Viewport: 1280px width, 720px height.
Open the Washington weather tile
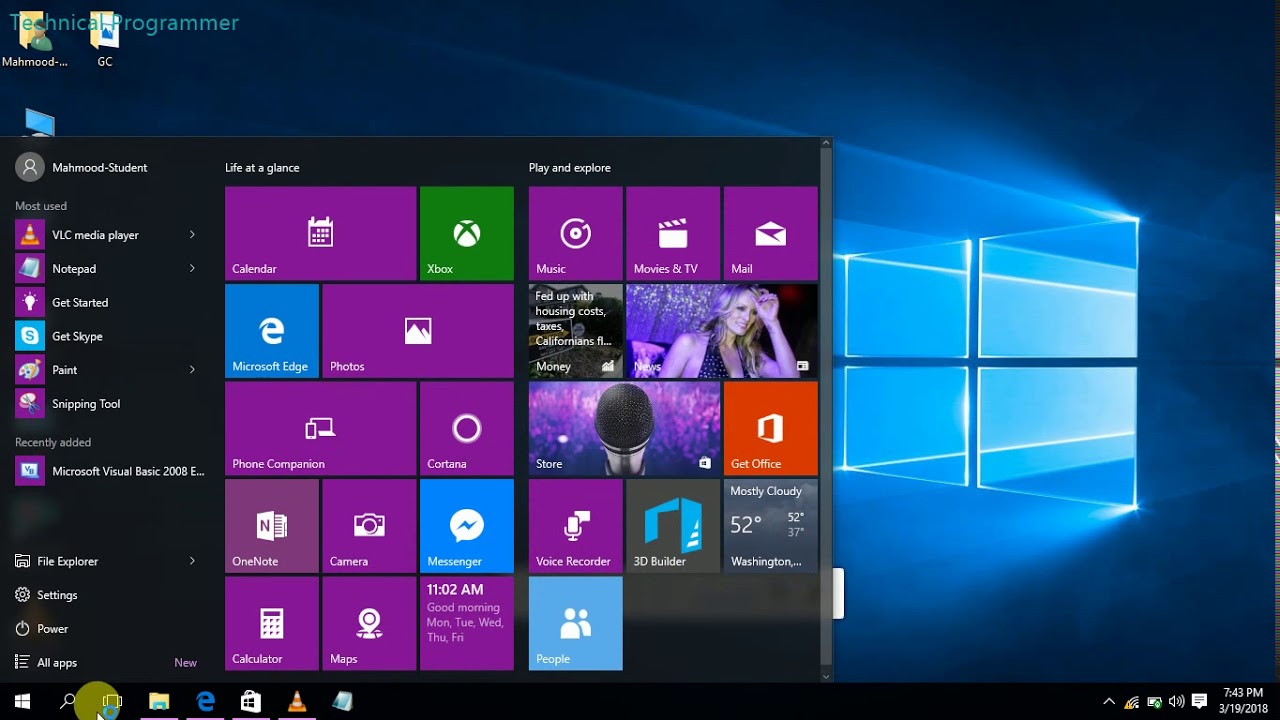[771, 526]
